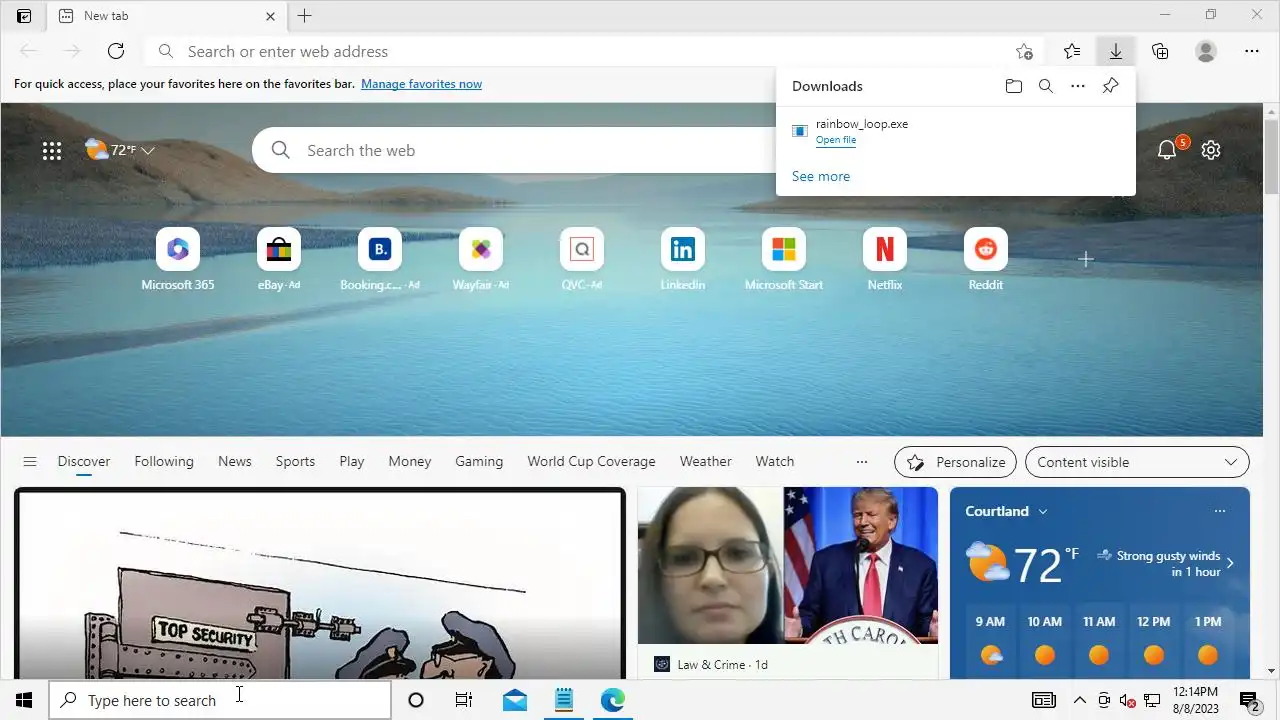Toggle the Downloads toolbar icon
The width and height of the screenshot is (1280, 720).
click(1116, 51)
